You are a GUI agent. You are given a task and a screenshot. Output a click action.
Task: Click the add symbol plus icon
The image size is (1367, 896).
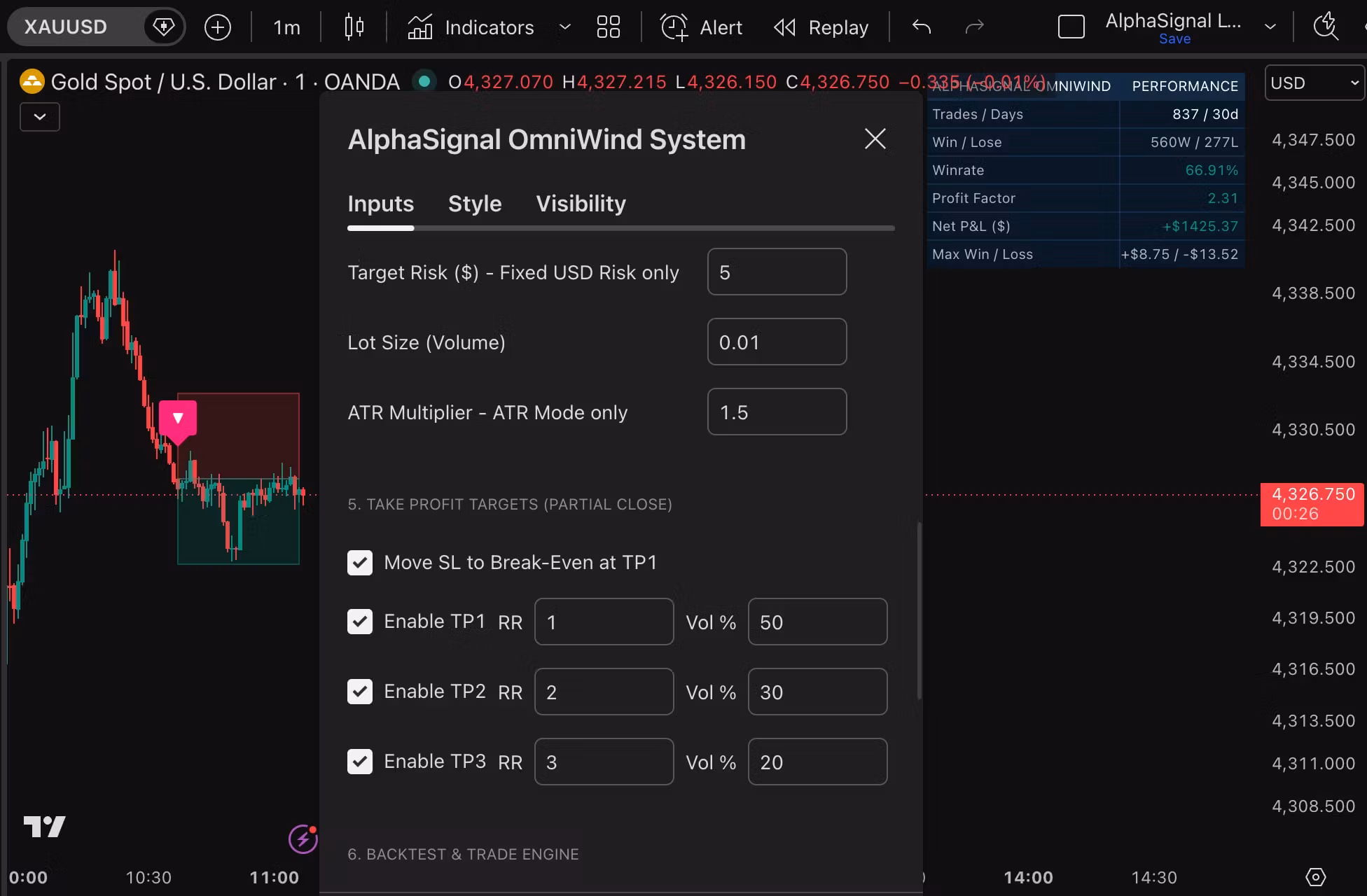click(x=218, y=27)
